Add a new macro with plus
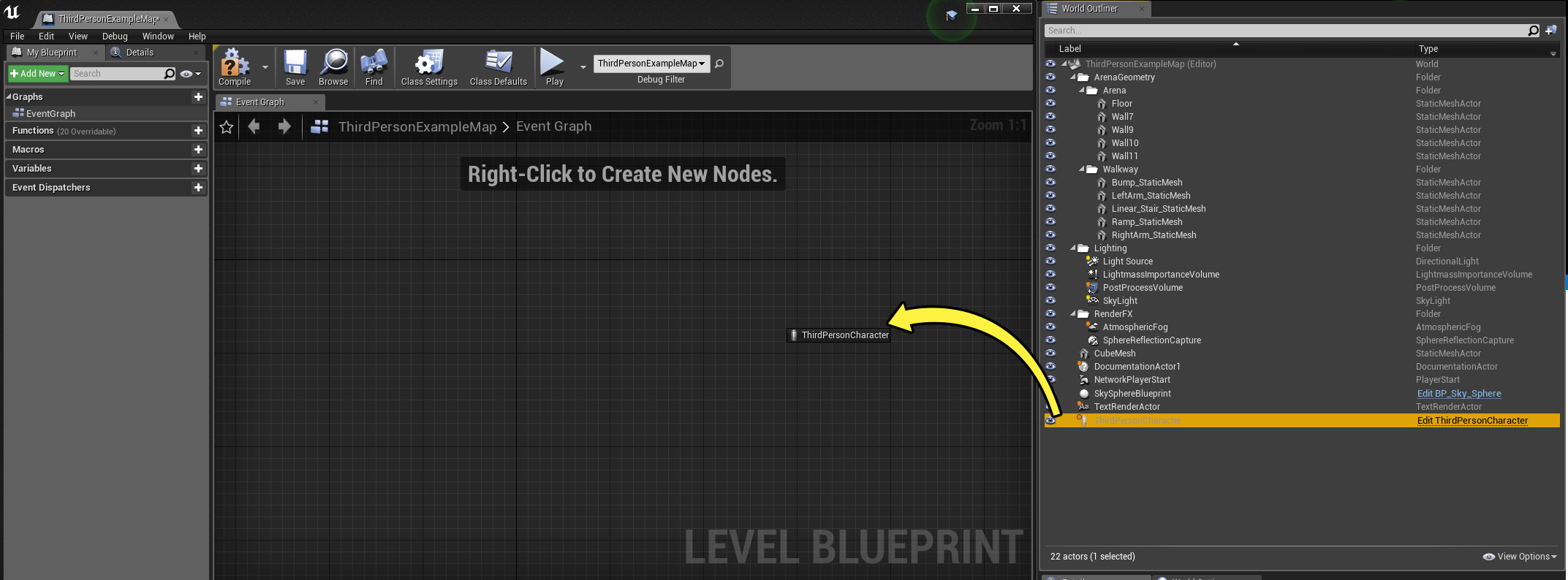Screen dimensions: 1568x580 (x=198, y=149)
